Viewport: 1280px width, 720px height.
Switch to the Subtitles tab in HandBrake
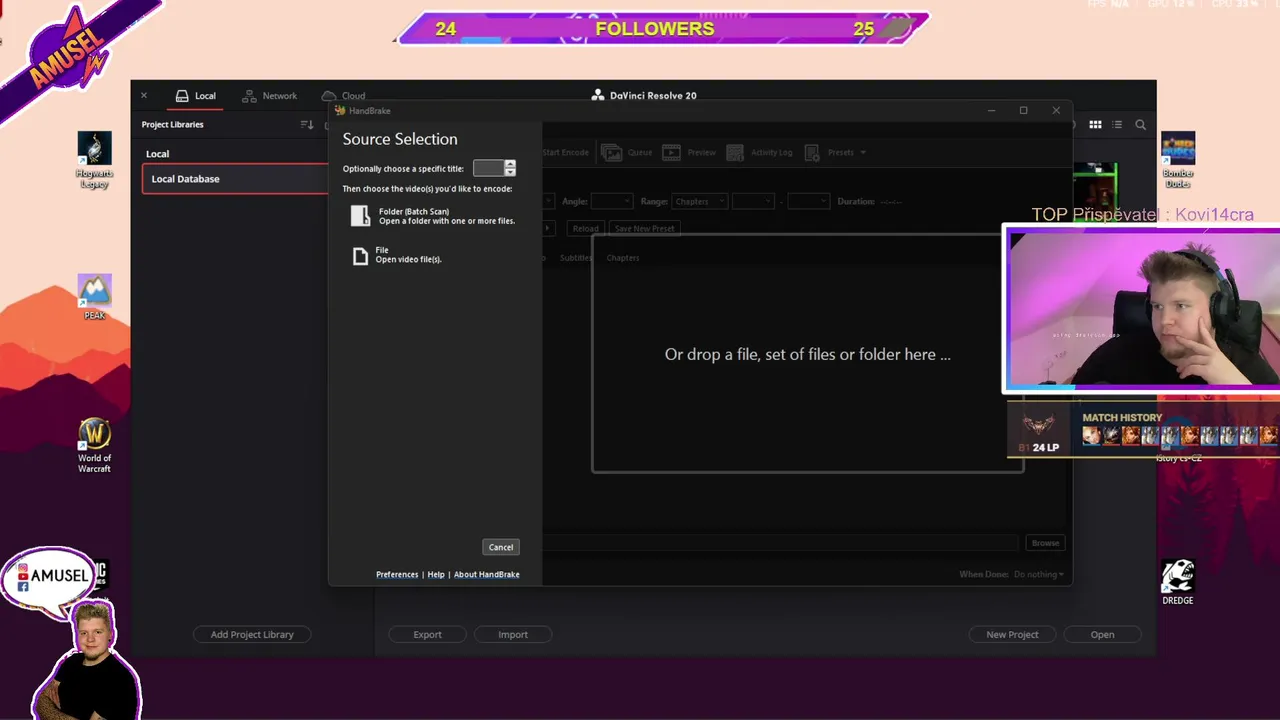(x=575, y=257)
